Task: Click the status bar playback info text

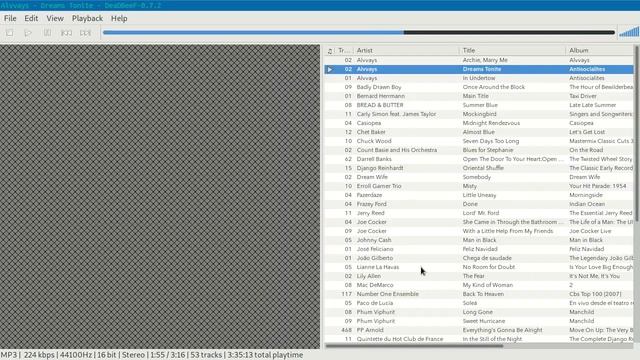Action: point(151,355)
